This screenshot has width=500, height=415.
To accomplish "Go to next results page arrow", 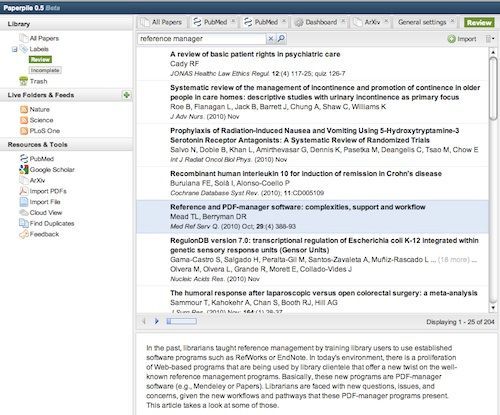I will point(156,321).
